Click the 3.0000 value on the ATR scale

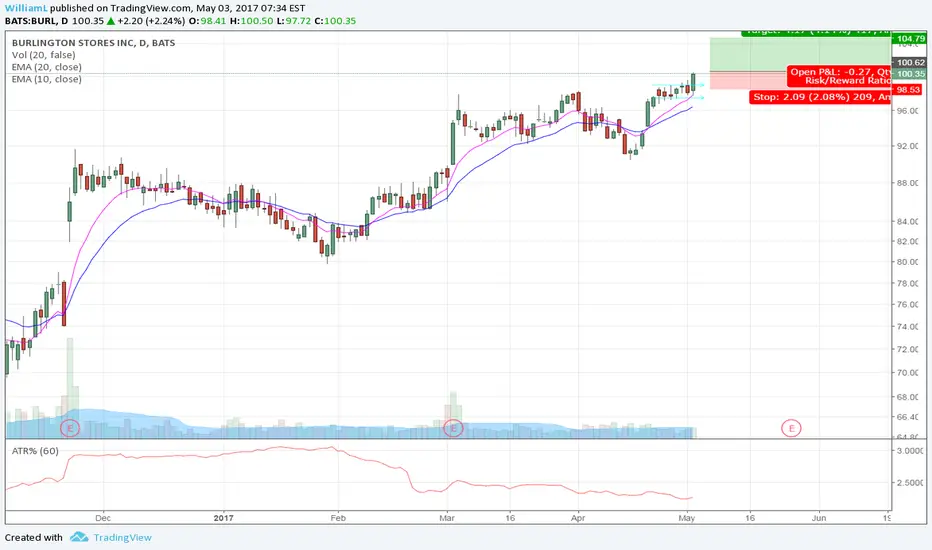click(x=909, y=451)
